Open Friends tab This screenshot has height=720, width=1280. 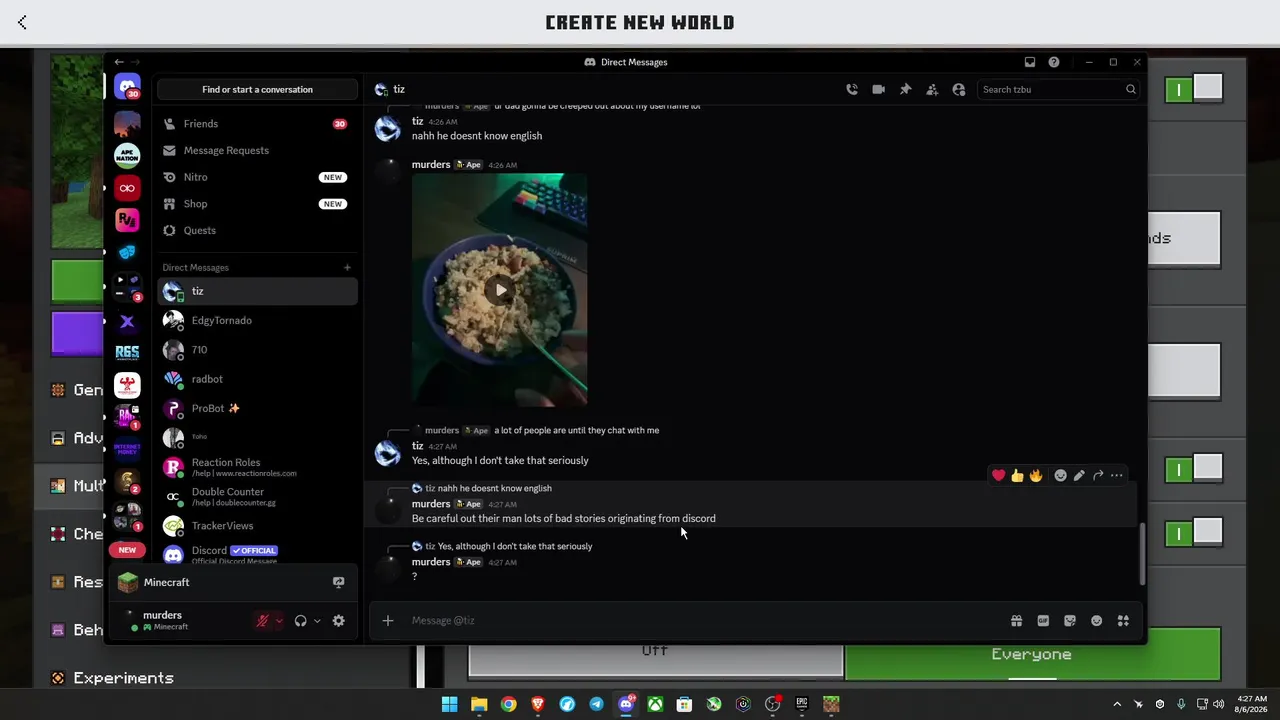257,123
